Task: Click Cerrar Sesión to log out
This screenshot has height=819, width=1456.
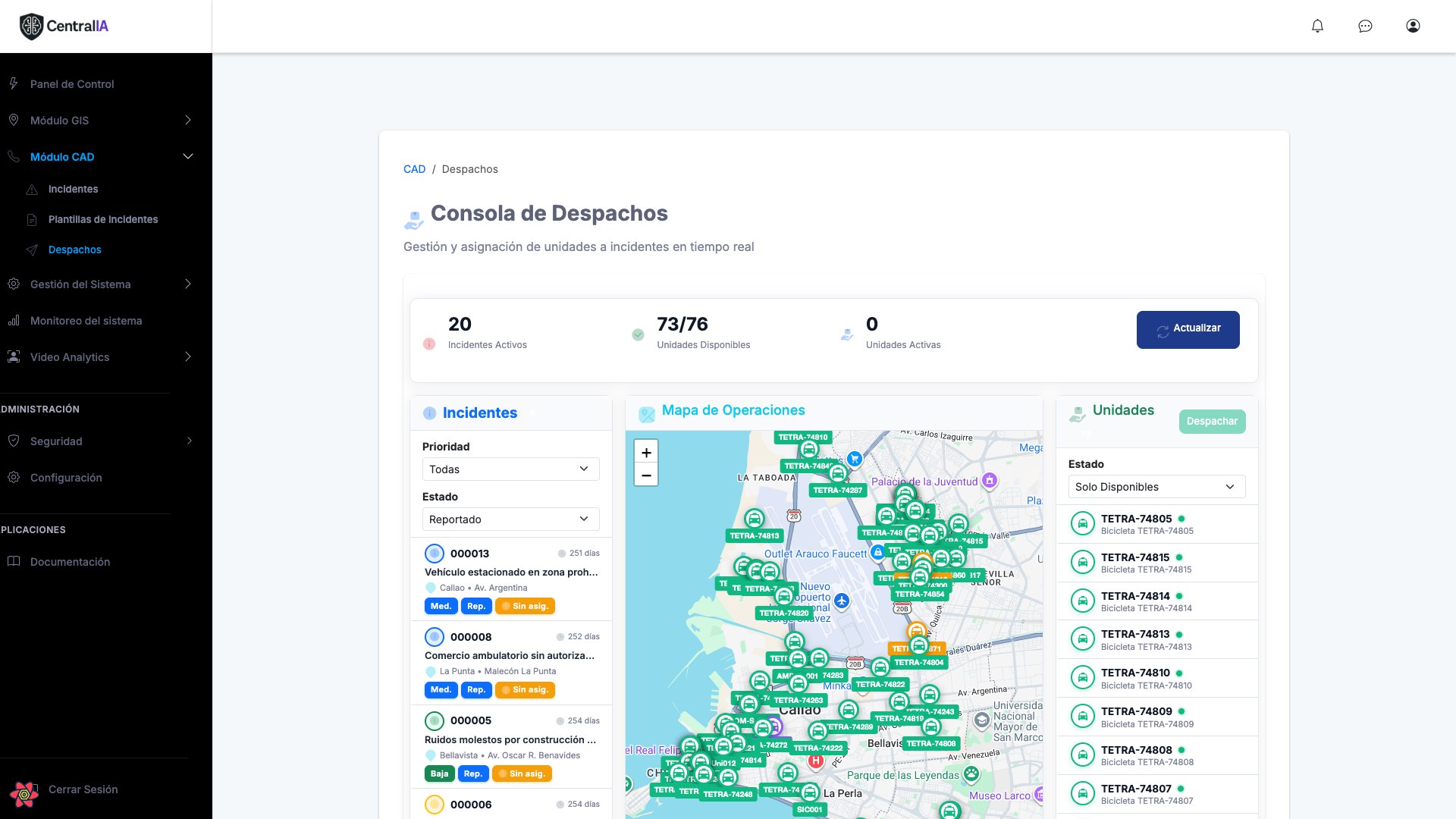Action: point(83,789)
